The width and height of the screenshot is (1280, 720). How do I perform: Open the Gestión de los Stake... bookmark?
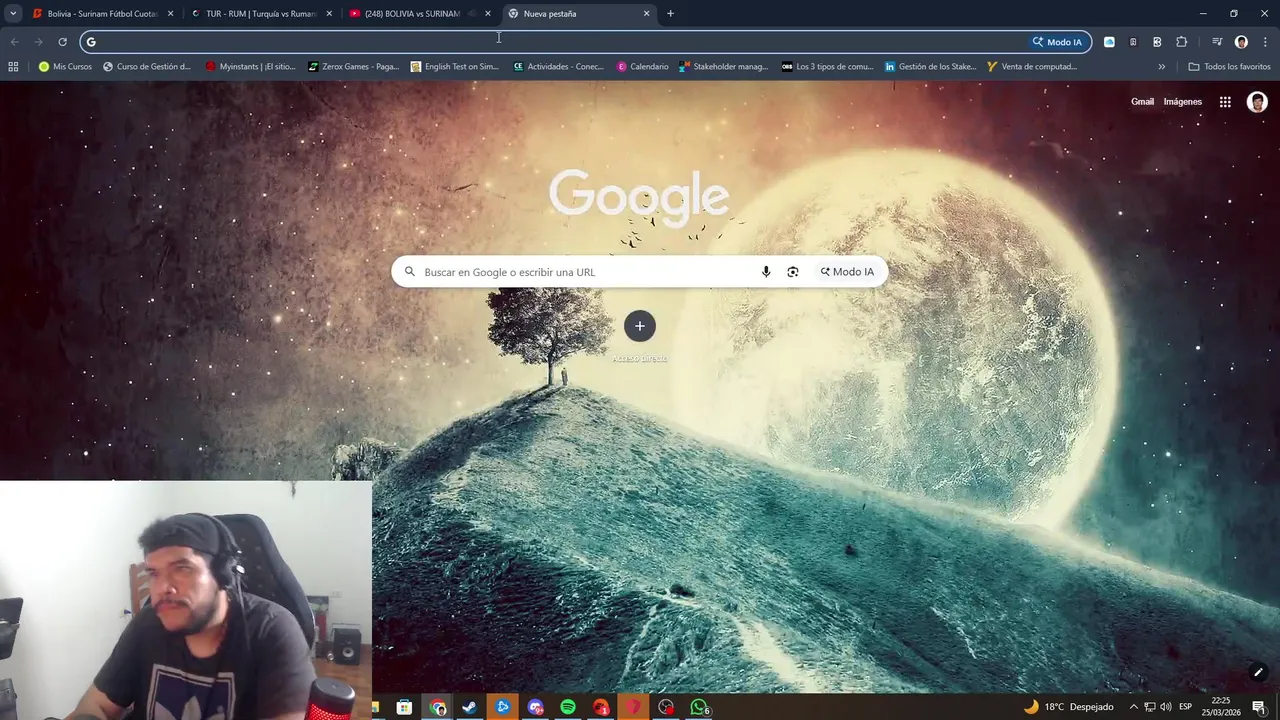tap(931, 67)
